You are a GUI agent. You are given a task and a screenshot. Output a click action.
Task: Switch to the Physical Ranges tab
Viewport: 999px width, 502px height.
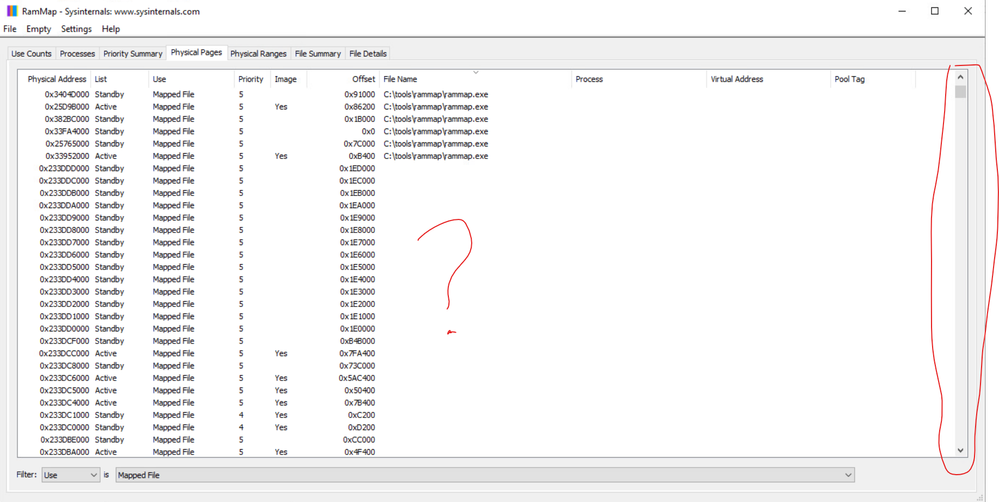coord(259,54)
